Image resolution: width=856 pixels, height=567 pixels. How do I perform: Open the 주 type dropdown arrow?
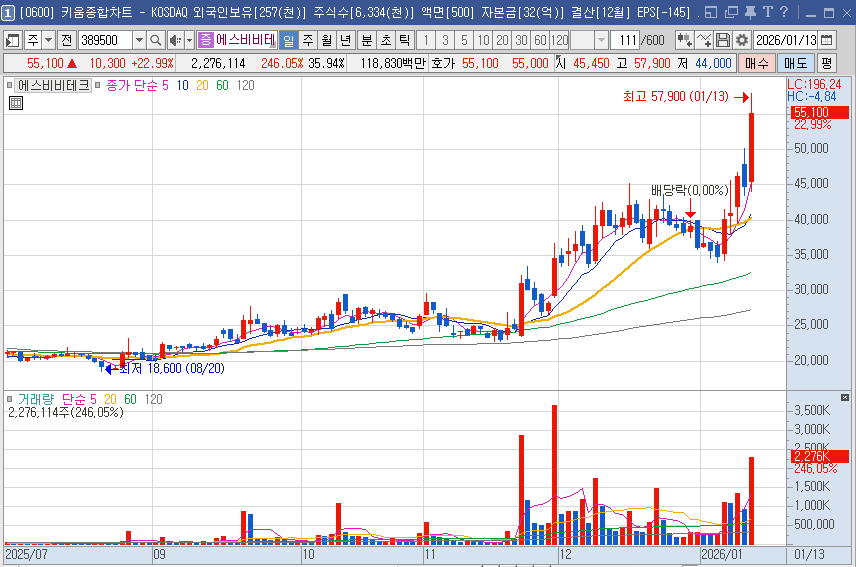(49, 40)
